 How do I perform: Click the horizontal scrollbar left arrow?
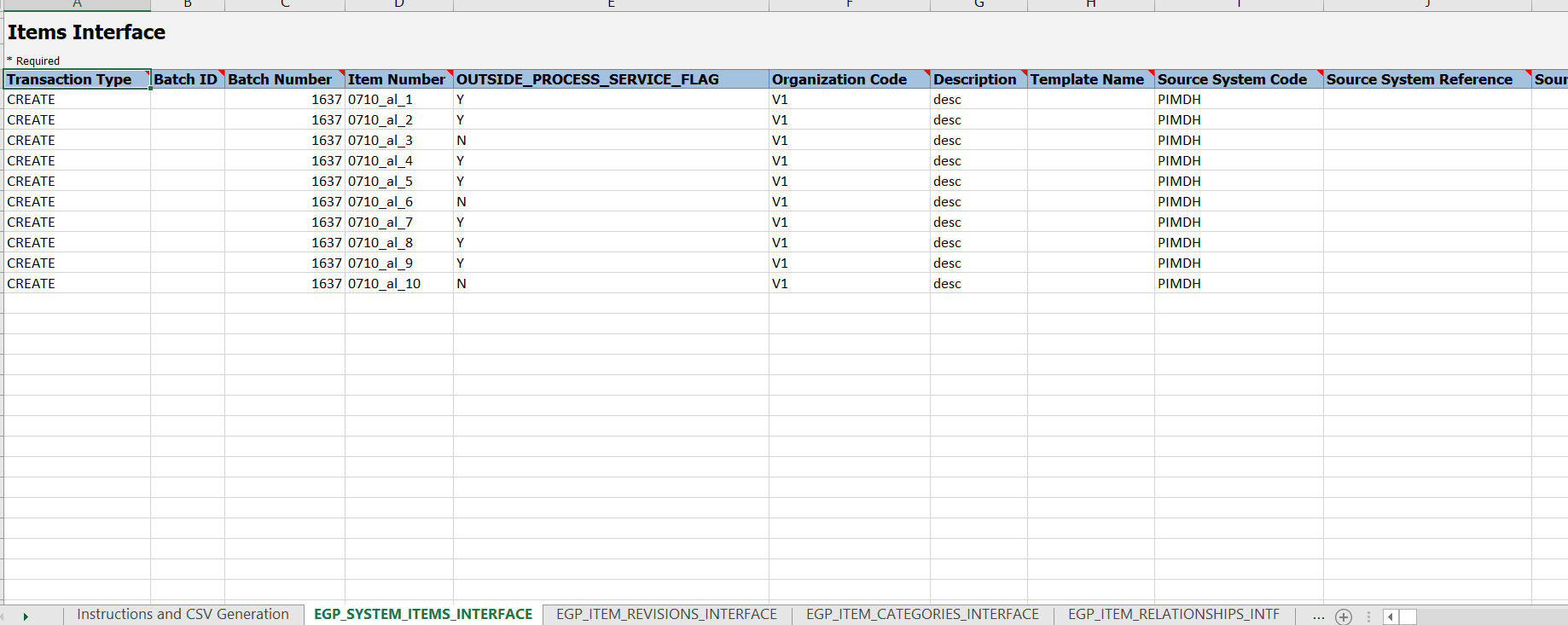(1391, 616)
